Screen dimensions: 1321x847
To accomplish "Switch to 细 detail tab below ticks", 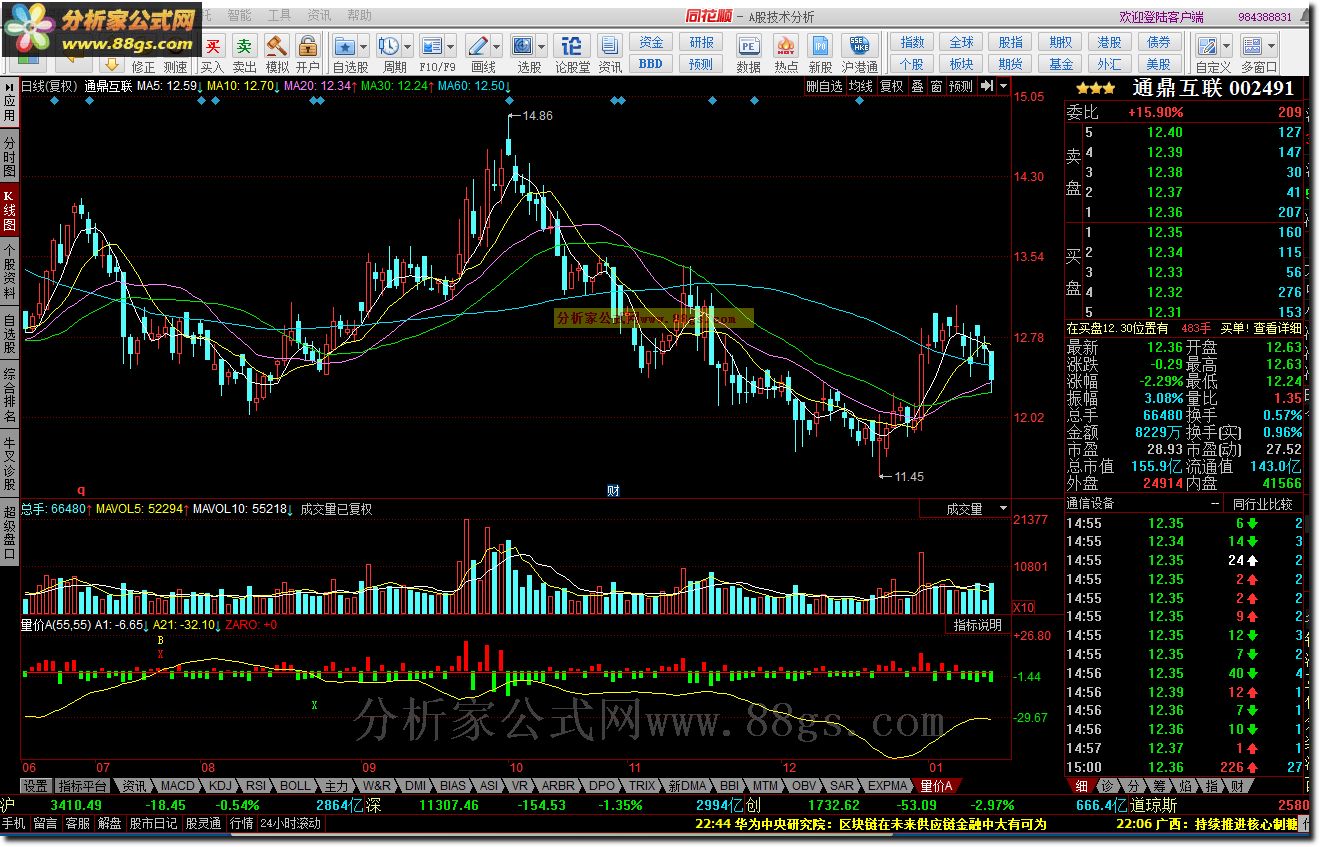I will (x=1083, y=786).
